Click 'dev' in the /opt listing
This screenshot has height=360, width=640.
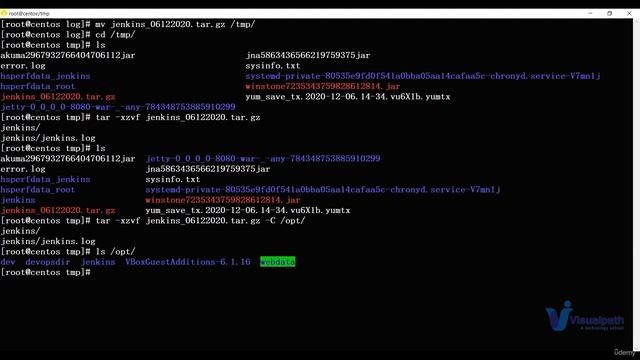[x=8, y=262]
